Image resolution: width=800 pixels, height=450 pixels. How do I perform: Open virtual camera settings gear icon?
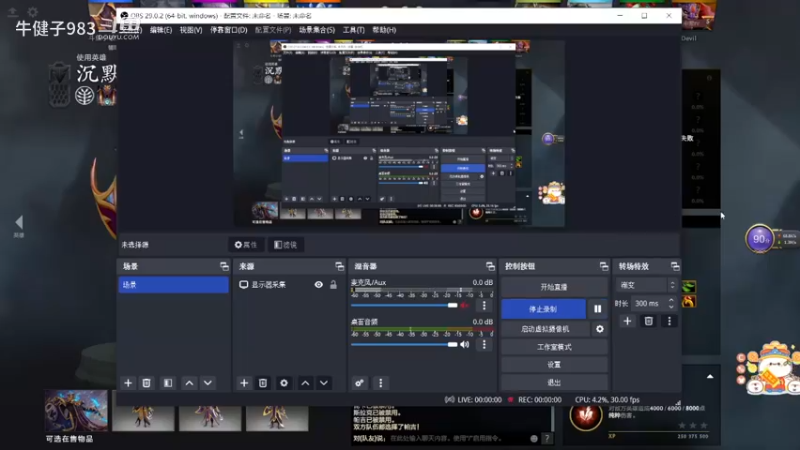pyautogui.click(x=600, y=329)
